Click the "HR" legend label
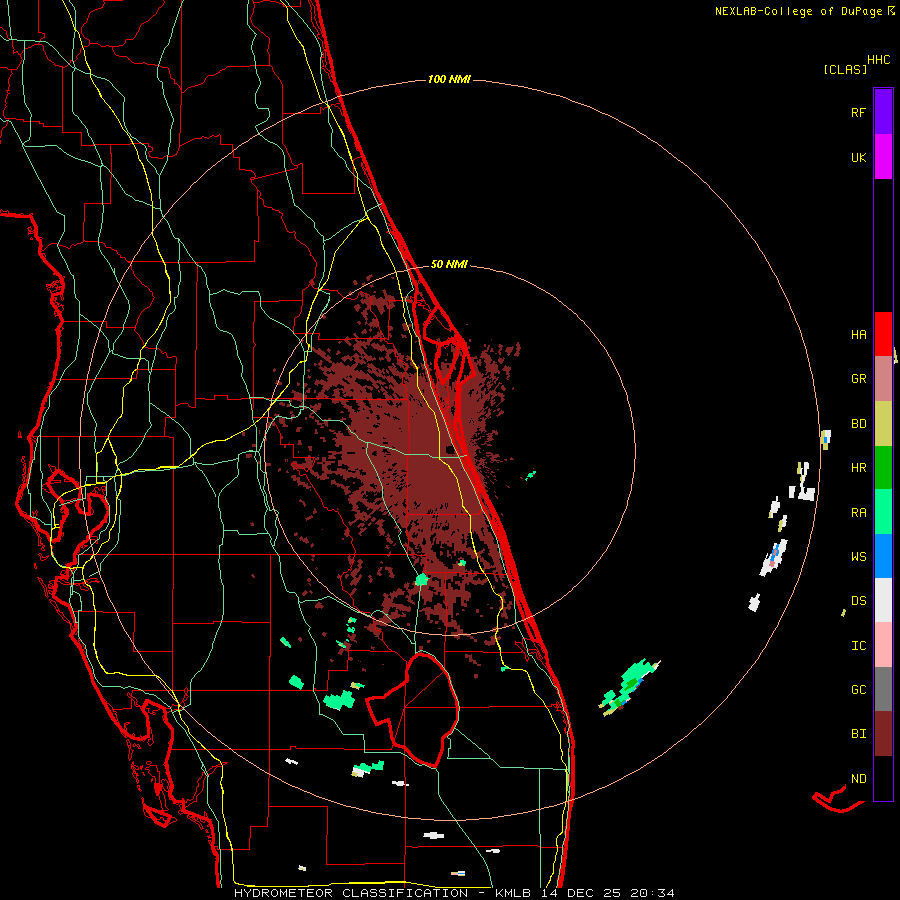This screenshot has width=900, height=900. coord(858,468)
